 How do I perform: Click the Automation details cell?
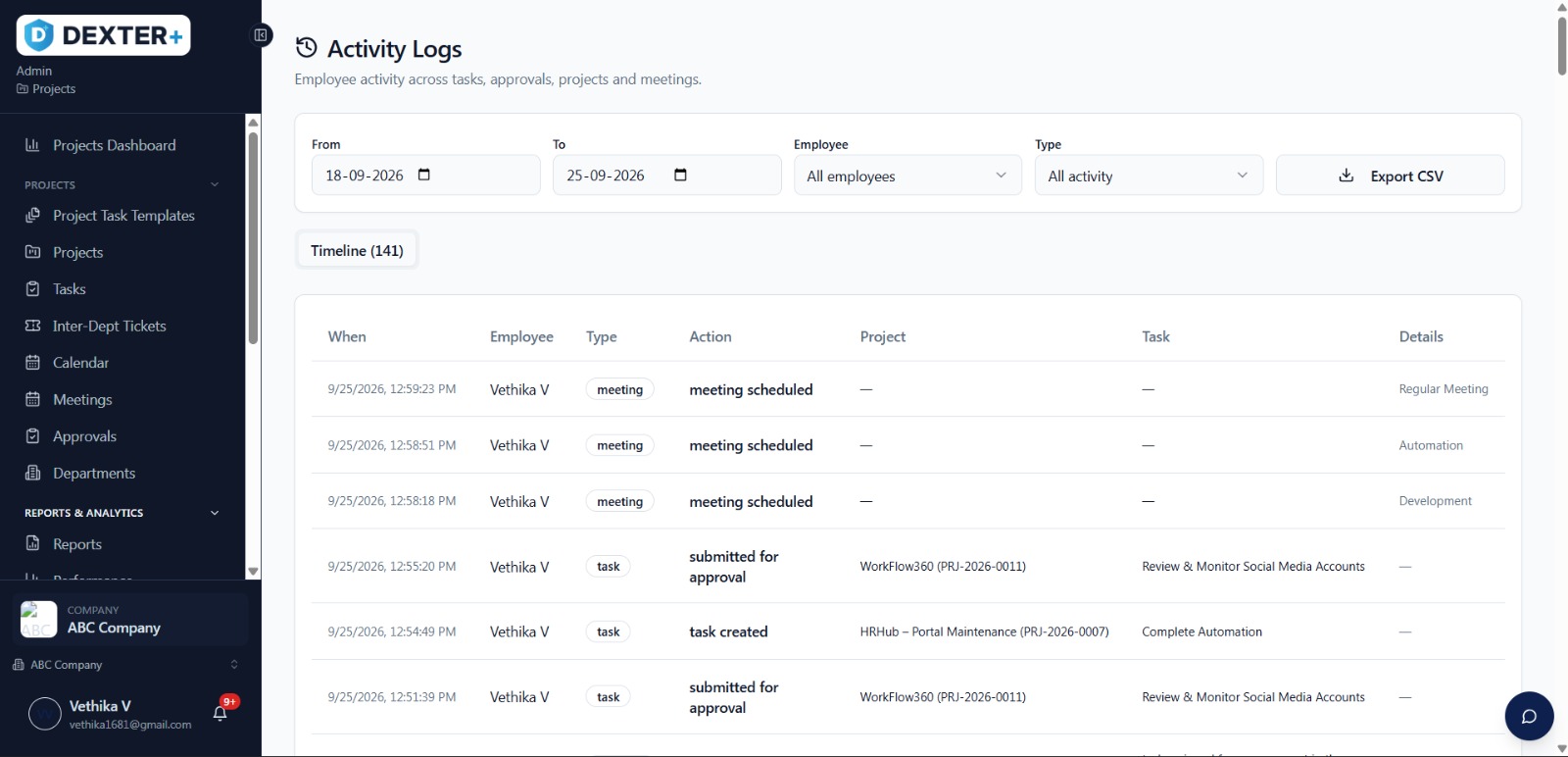[1431, 445]
